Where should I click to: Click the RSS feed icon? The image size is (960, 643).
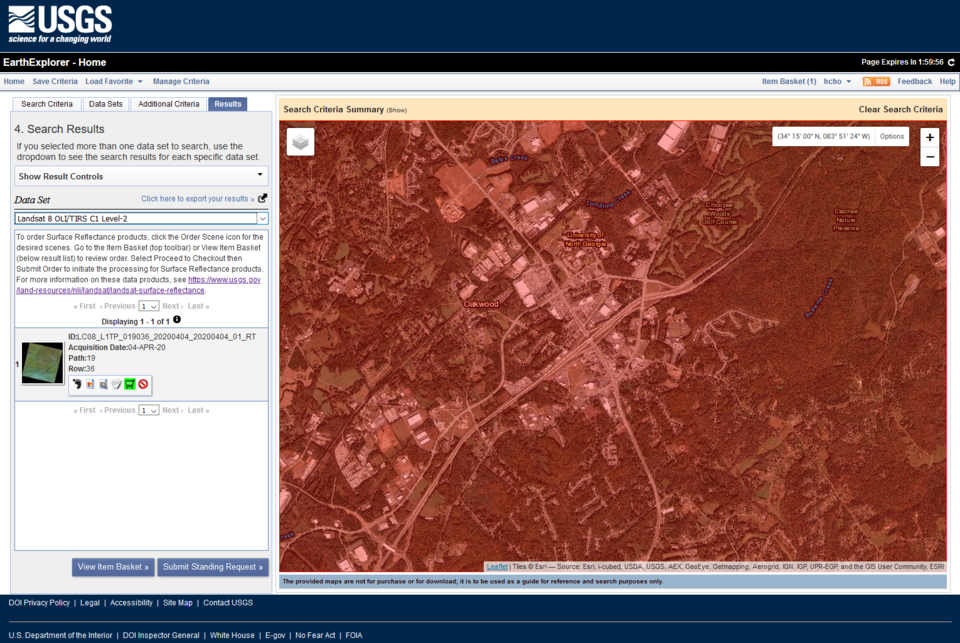tap(877, 81)
